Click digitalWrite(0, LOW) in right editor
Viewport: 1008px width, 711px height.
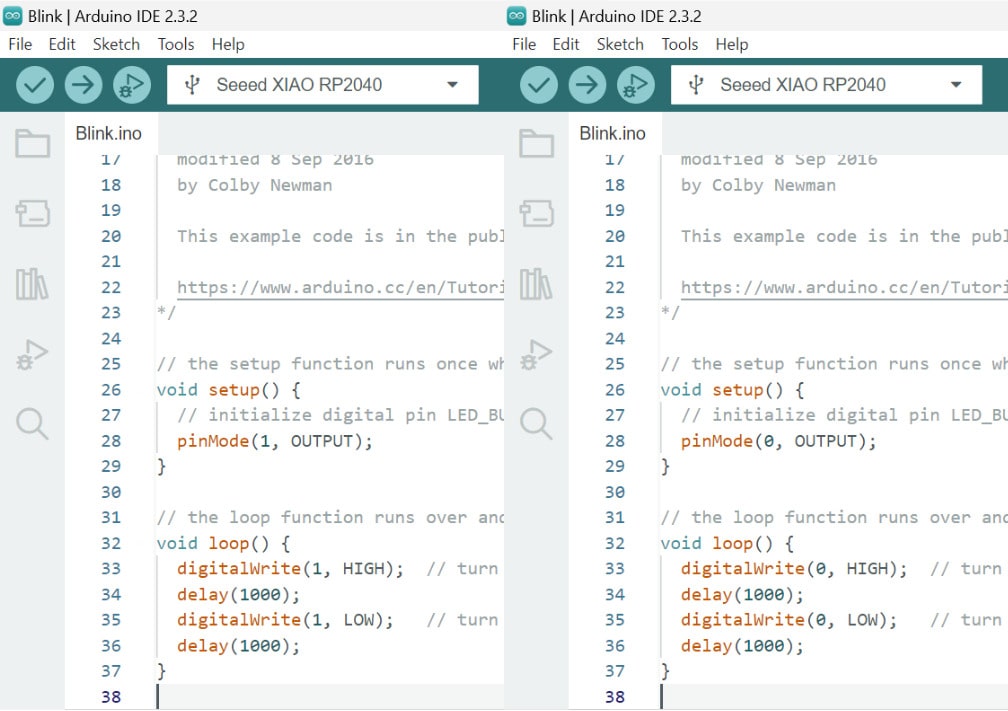pos(789,620)
